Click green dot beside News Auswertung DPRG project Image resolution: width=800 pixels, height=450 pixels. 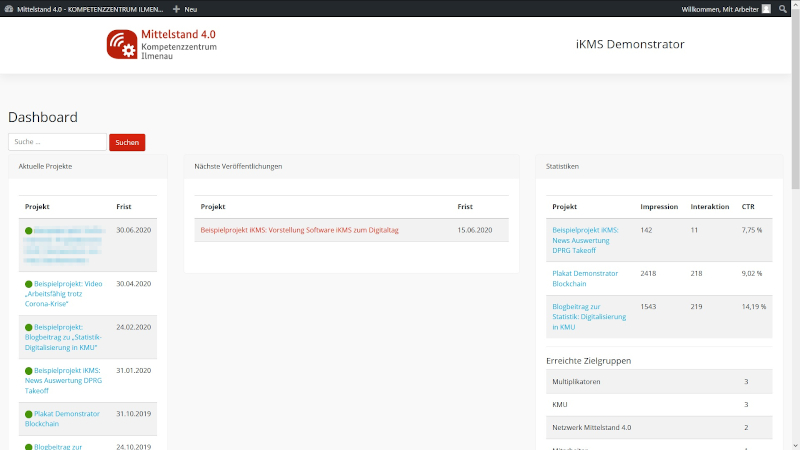pyautogui.click(x=29, y=370)
